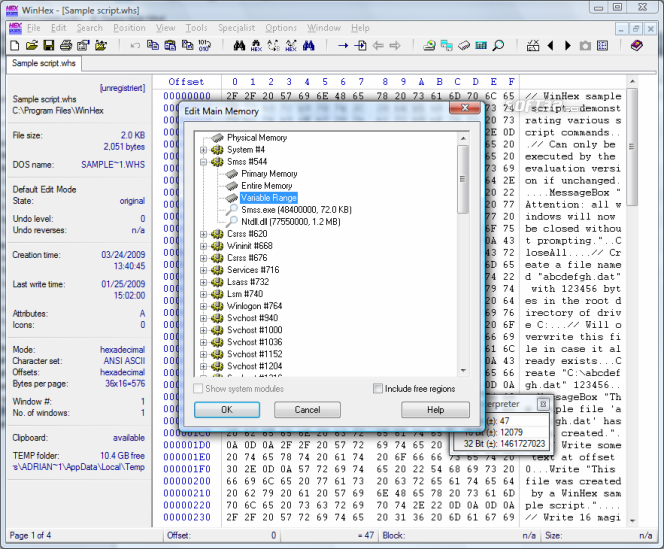Screen dimensions: 664x549
Task: Open the Position menu
Action: tap(129, 28)
